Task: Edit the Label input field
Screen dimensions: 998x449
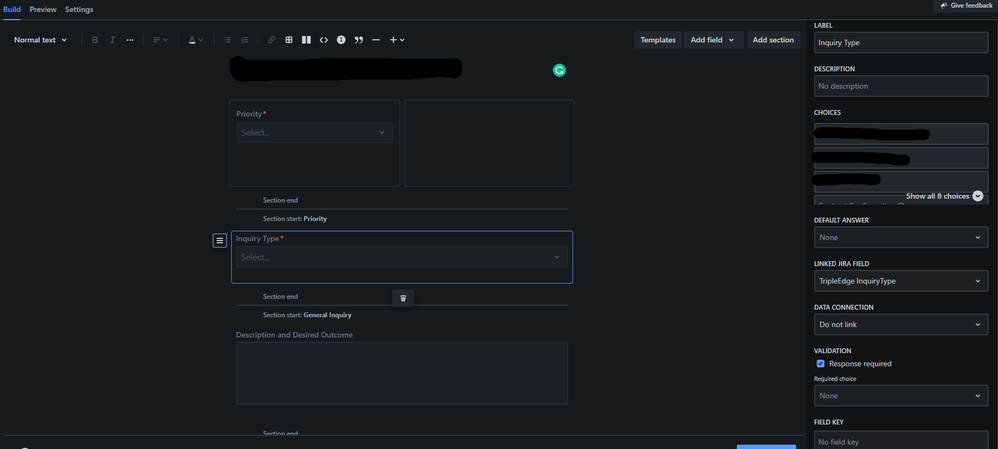Action: click(x=901, y=43)
